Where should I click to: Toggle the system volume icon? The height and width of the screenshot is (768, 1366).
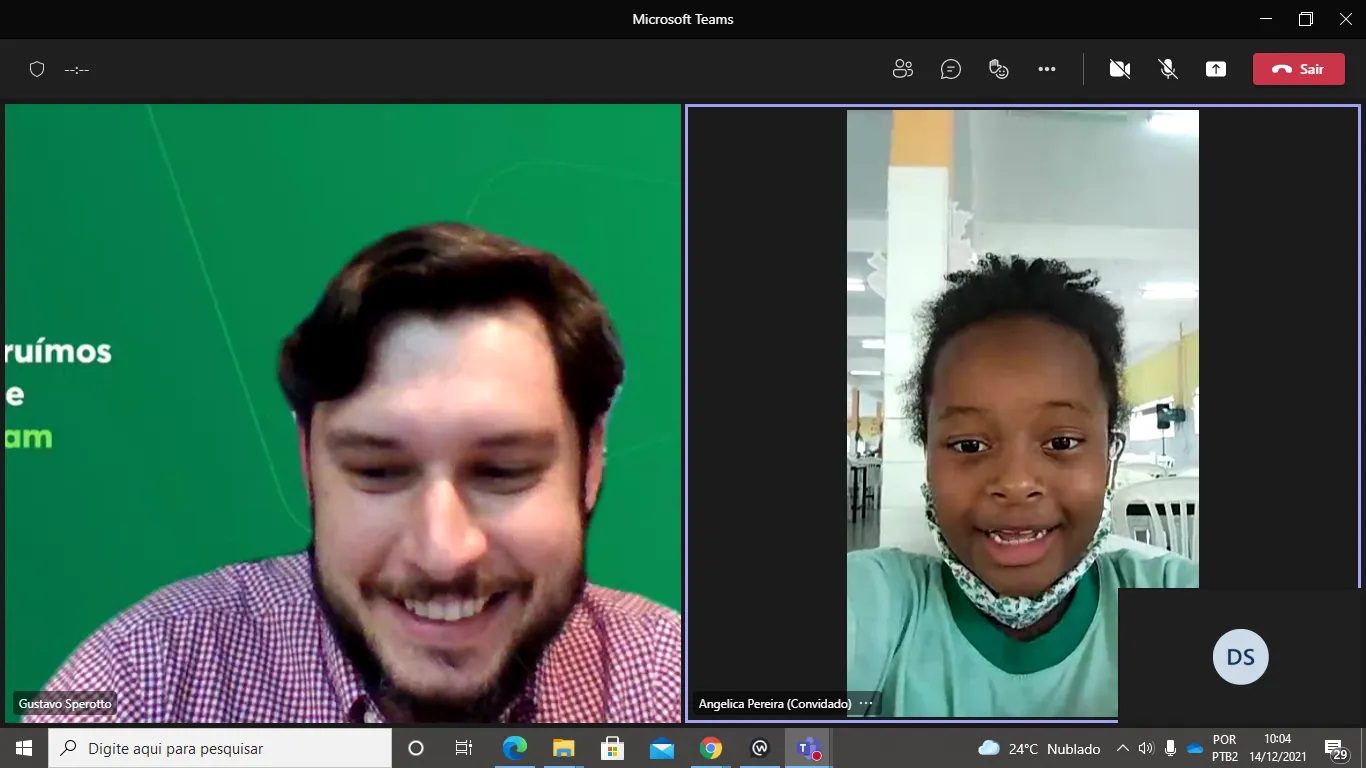point(1145,748)
